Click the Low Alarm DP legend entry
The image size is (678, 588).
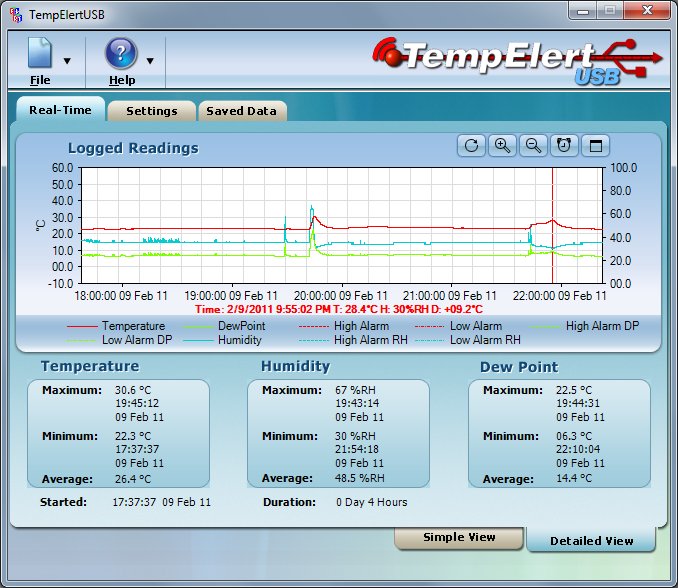120,340
